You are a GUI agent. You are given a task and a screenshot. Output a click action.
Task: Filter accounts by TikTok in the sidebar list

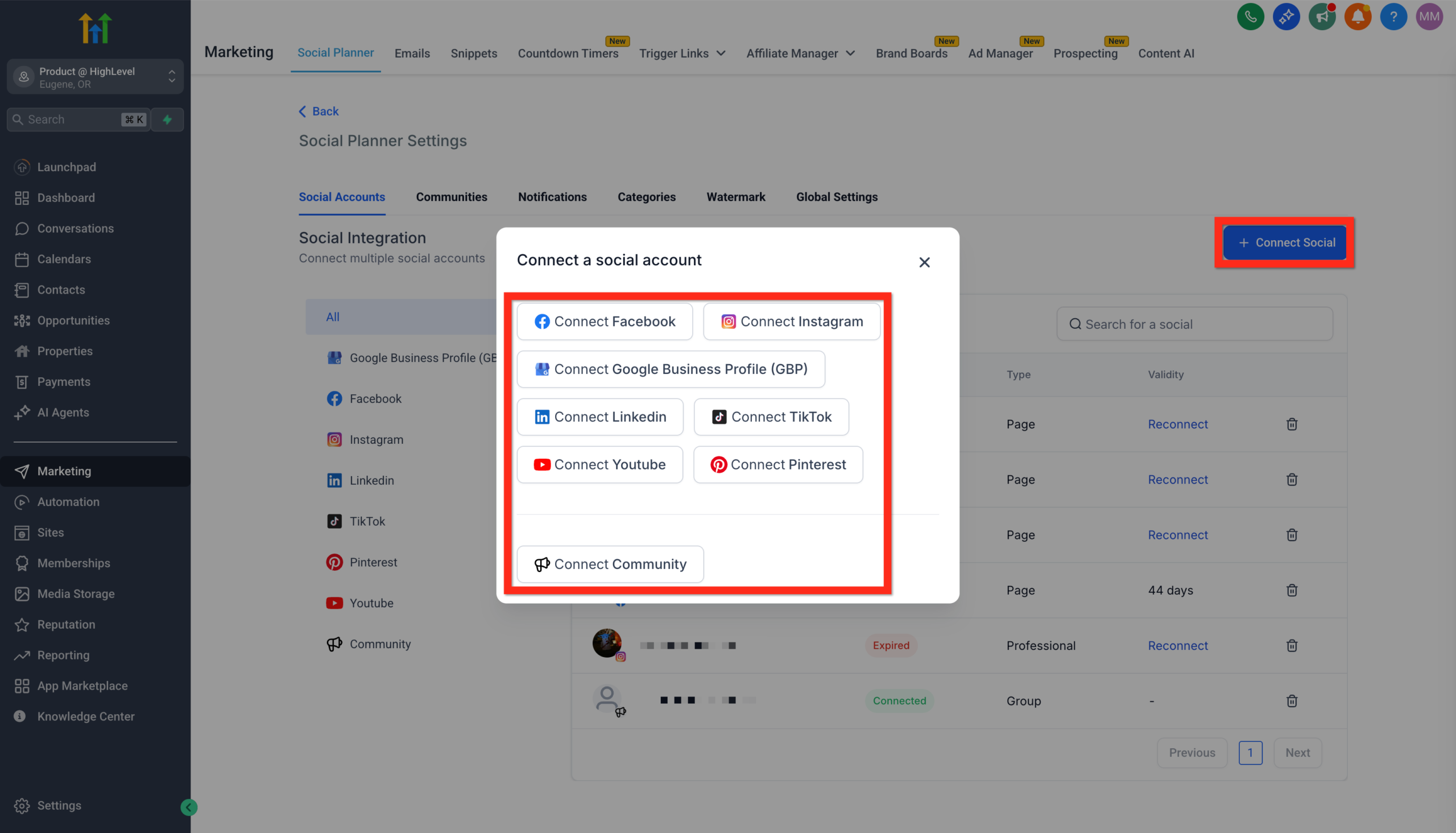[x=367, y=521]
